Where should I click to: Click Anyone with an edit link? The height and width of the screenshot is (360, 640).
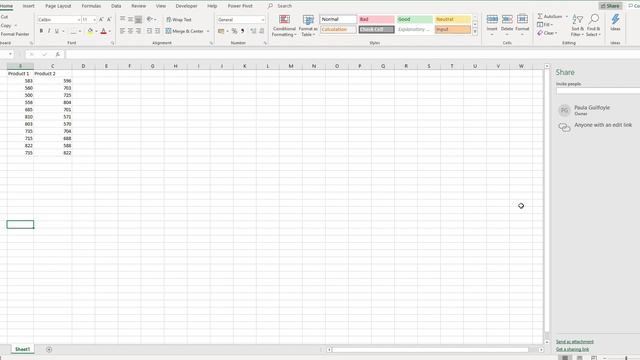pos(603,125)
